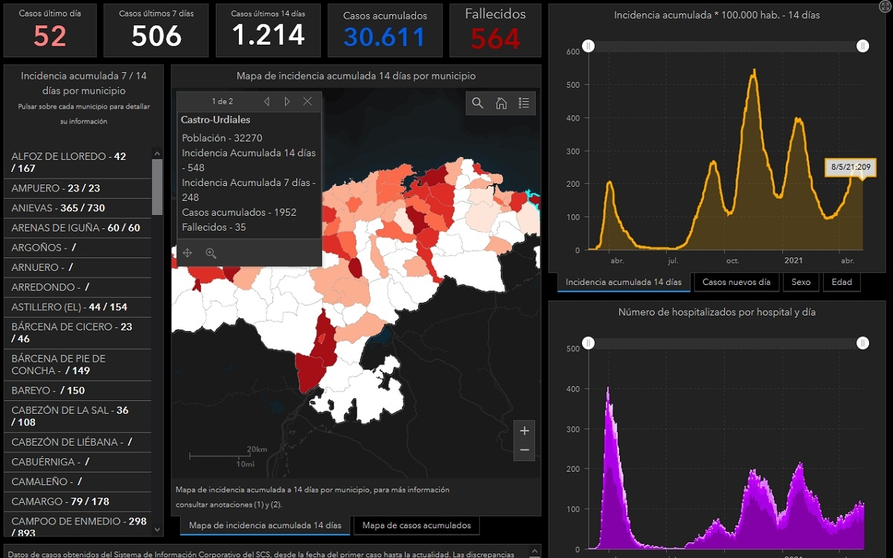Click left handle of hospitalizados range slider
The image size is (893, 558).
tap(588, 343)
